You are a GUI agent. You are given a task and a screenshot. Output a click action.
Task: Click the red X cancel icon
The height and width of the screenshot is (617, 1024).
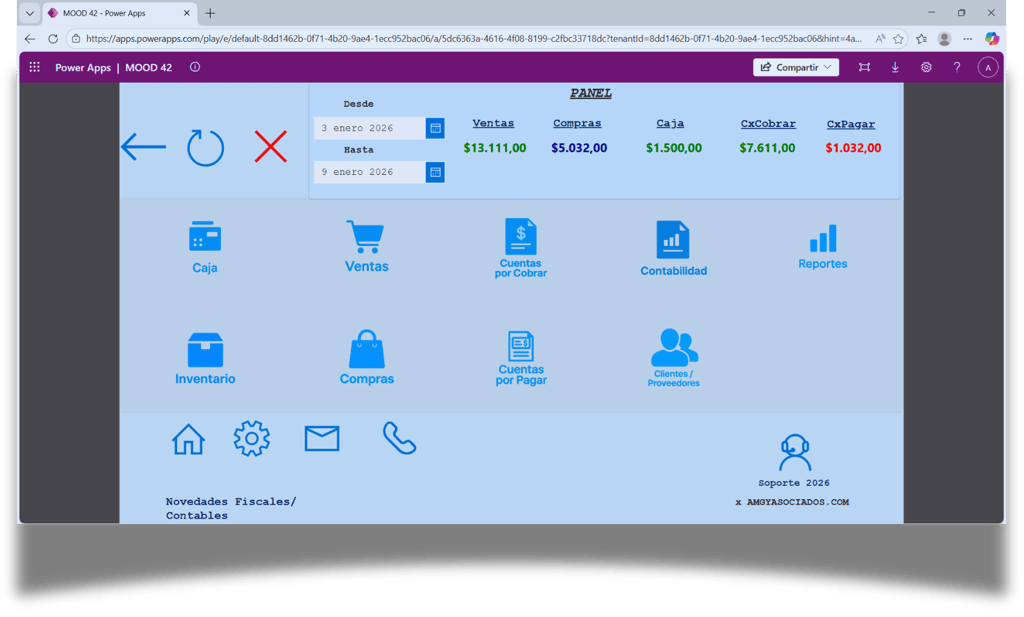tap(270, 146)
